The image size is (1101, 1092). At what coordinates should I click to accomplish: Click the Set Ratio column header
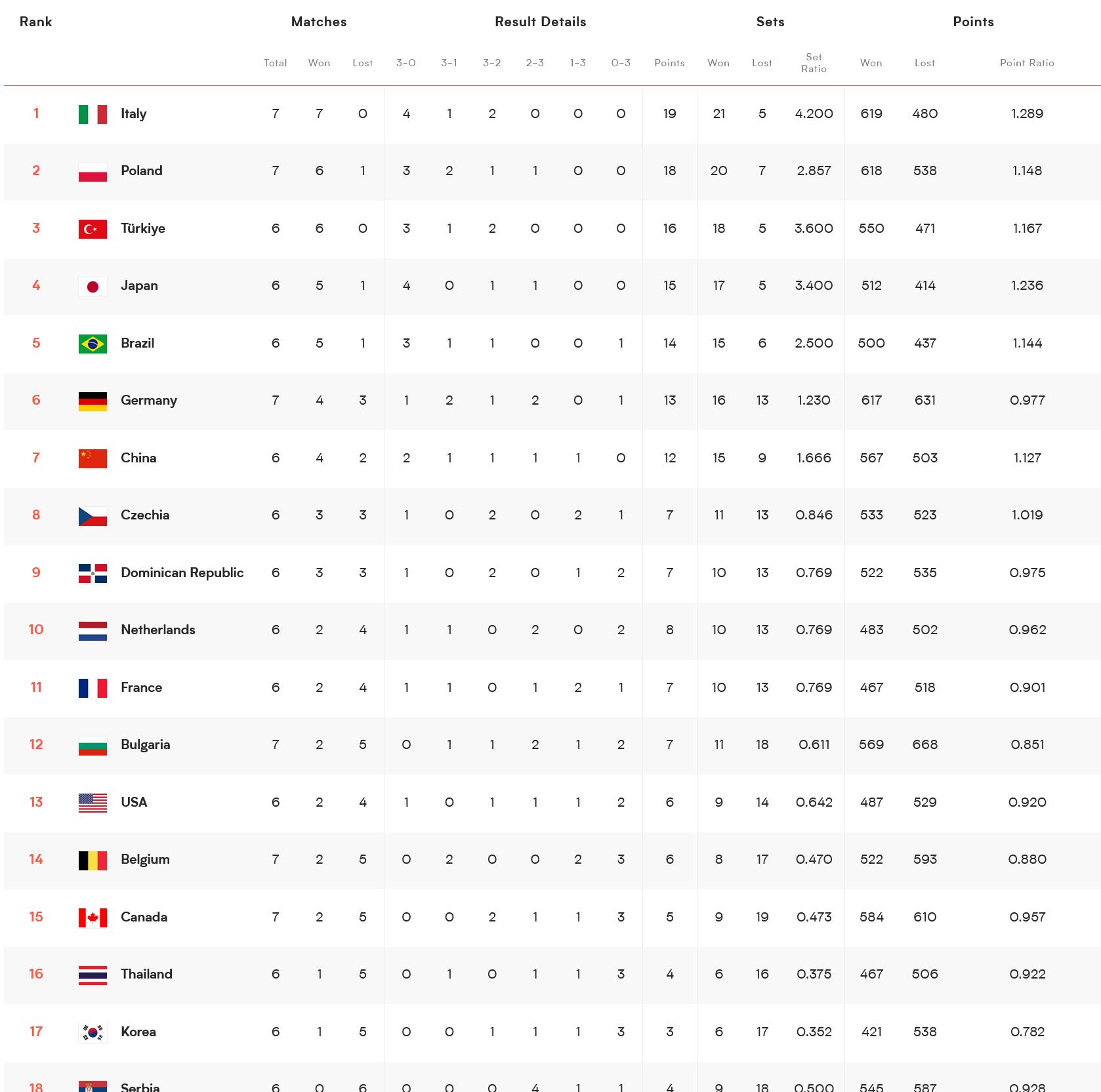click(x=814, y=63)
